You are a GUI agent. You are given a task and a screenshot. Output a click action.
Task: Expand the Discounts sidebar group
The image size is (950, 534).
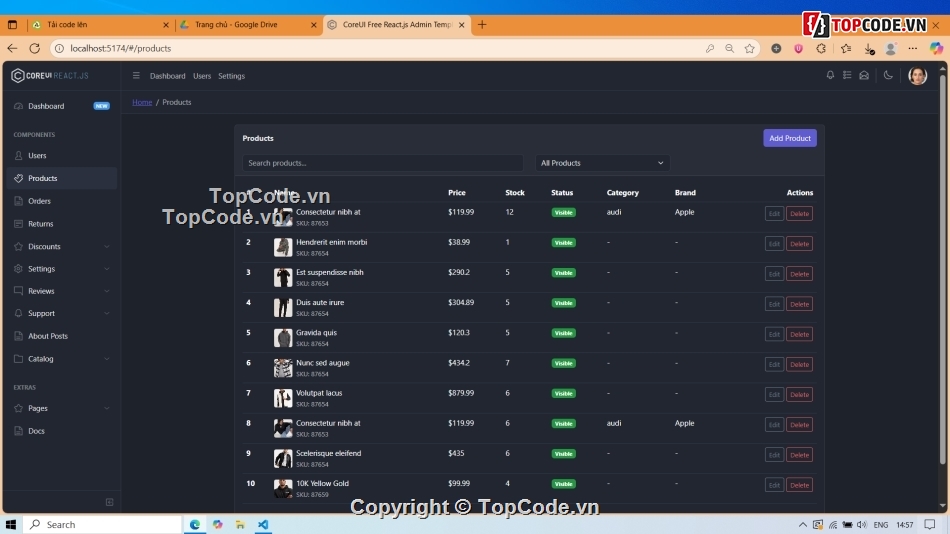(x=61, y=247)
